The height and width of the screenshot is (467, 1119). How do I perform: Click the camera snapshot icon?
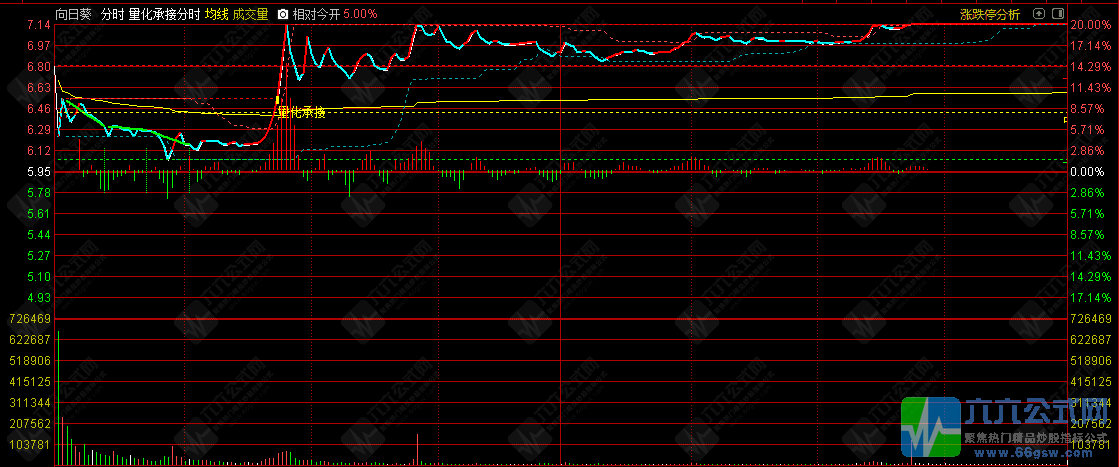point(283,14)
